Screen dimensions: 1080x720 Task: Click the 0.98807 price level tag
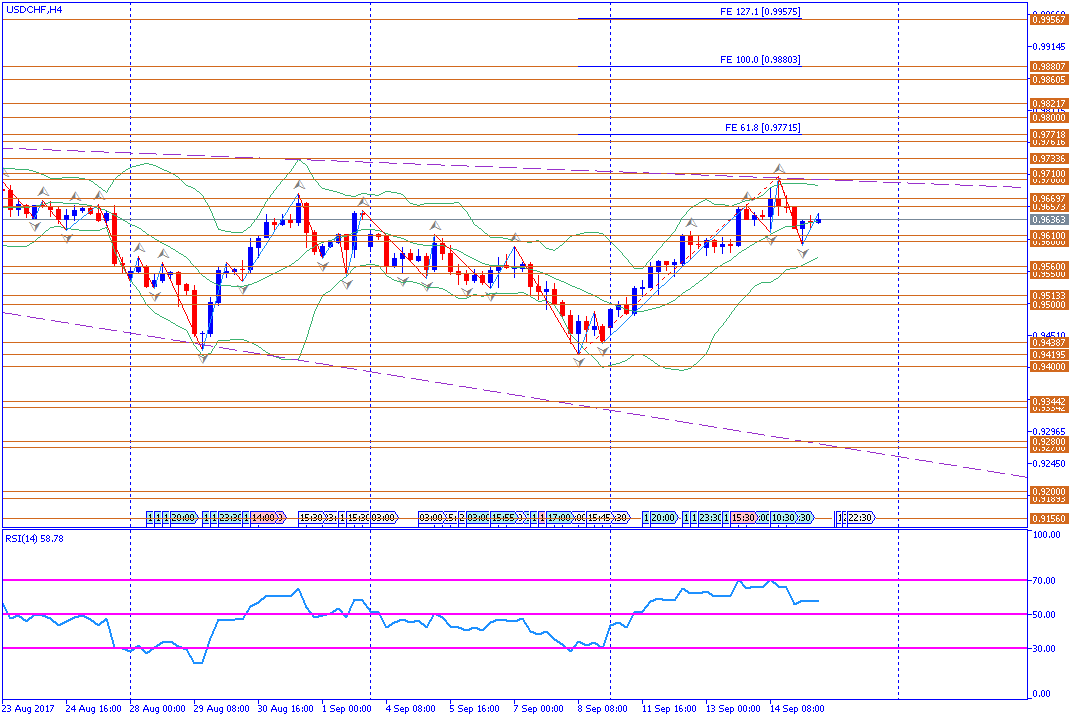click(x=1049, y=67)
